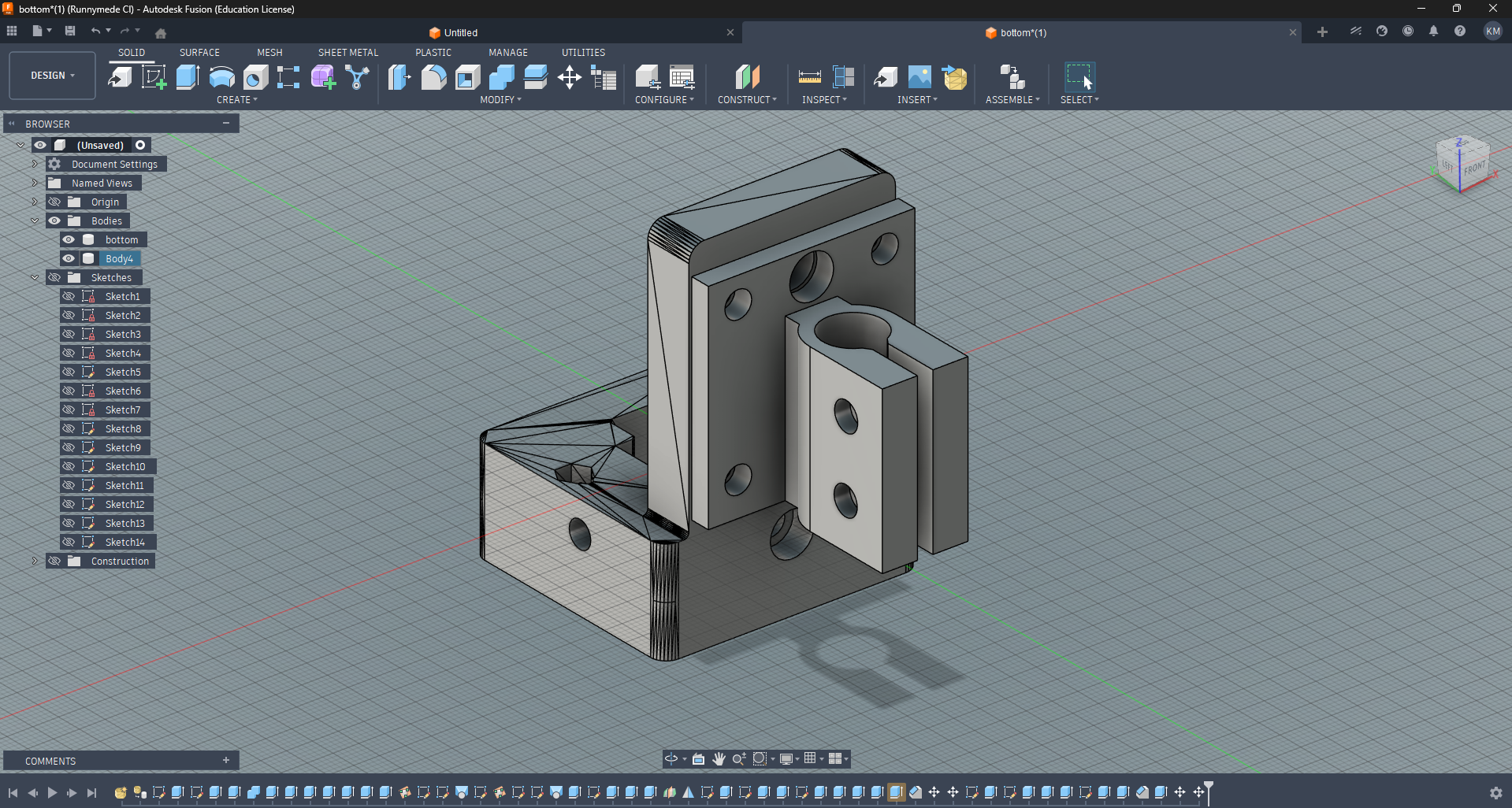Open the KM account menu
1512x808 pixels.
click(1492, 31)
